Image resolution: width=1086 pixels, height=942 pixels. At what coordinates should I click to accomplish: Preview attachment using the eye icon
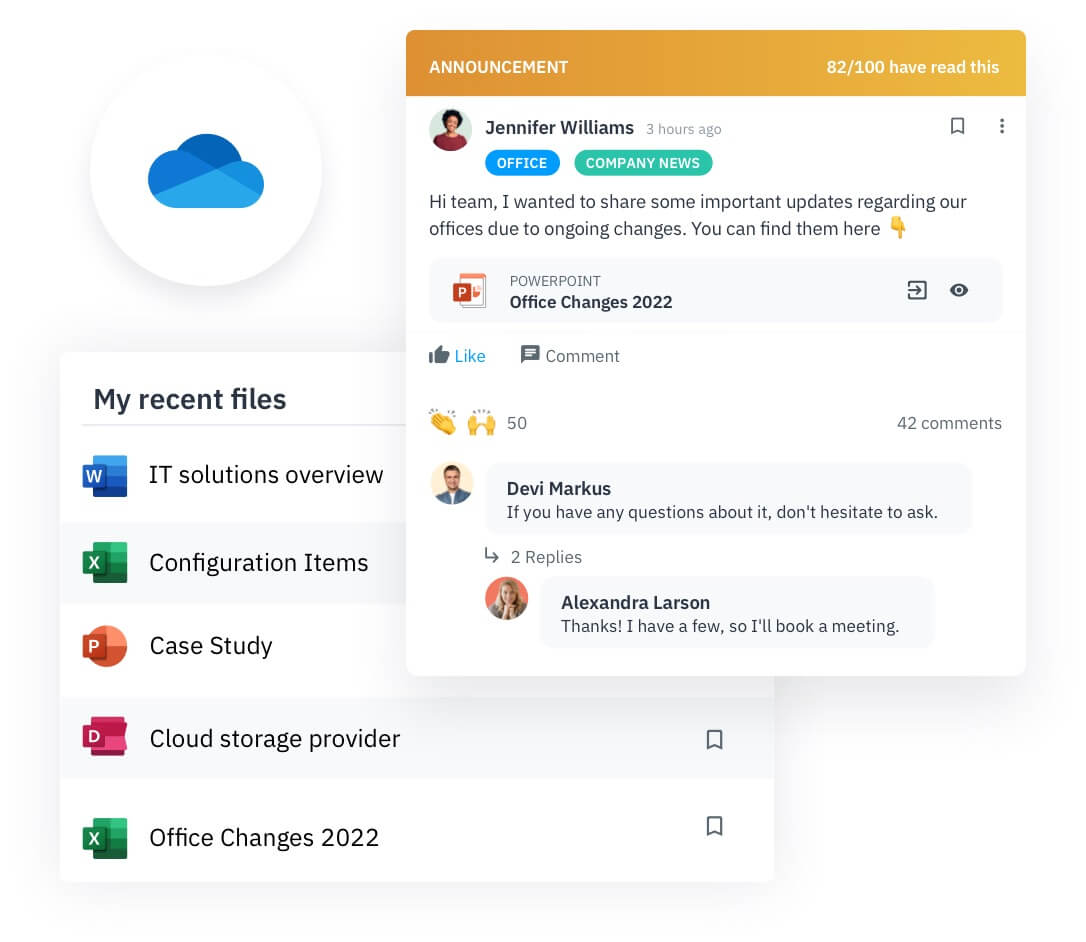959,290
